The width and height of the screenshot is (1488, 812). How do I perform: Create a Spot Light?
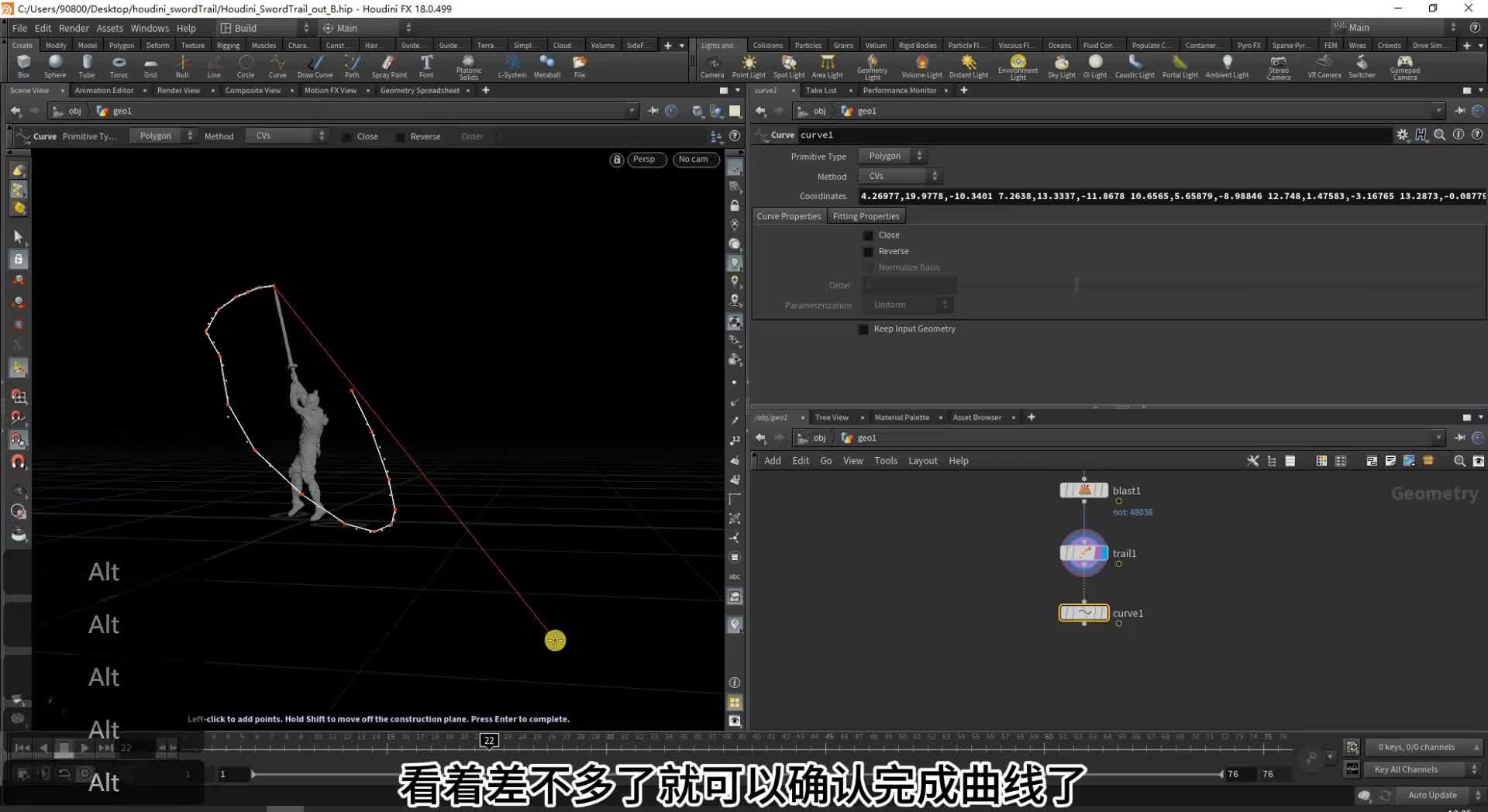[789, 66]
